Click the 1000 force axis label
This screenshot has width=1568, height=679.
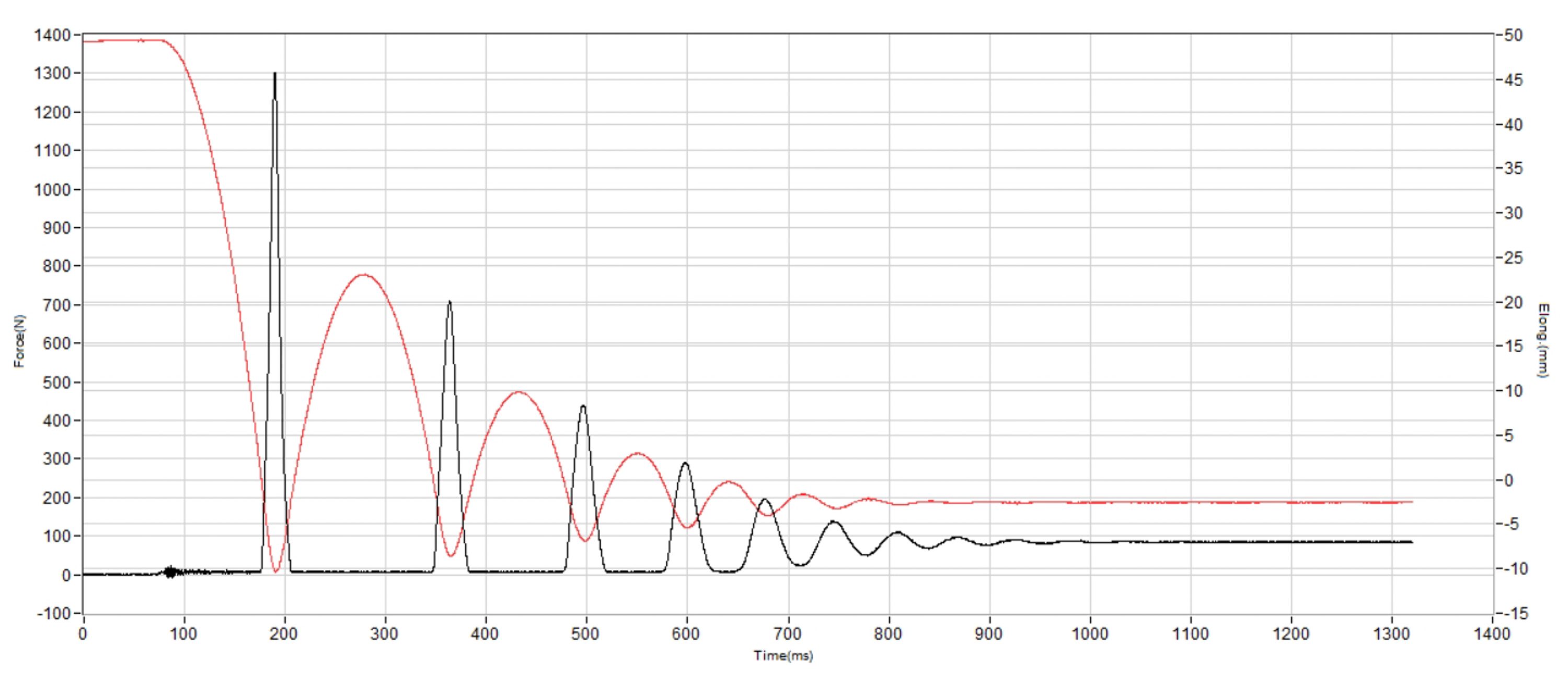pyautogui.click(x=52, y=189)
